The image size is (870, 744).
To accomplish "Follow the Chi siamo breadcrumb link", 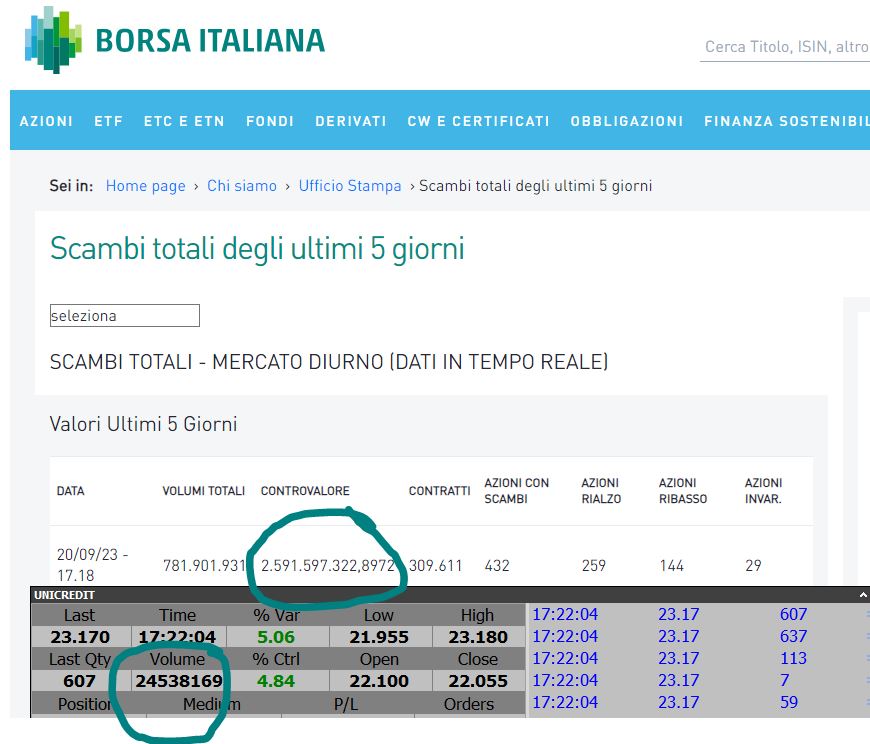I will pos(242,186).
